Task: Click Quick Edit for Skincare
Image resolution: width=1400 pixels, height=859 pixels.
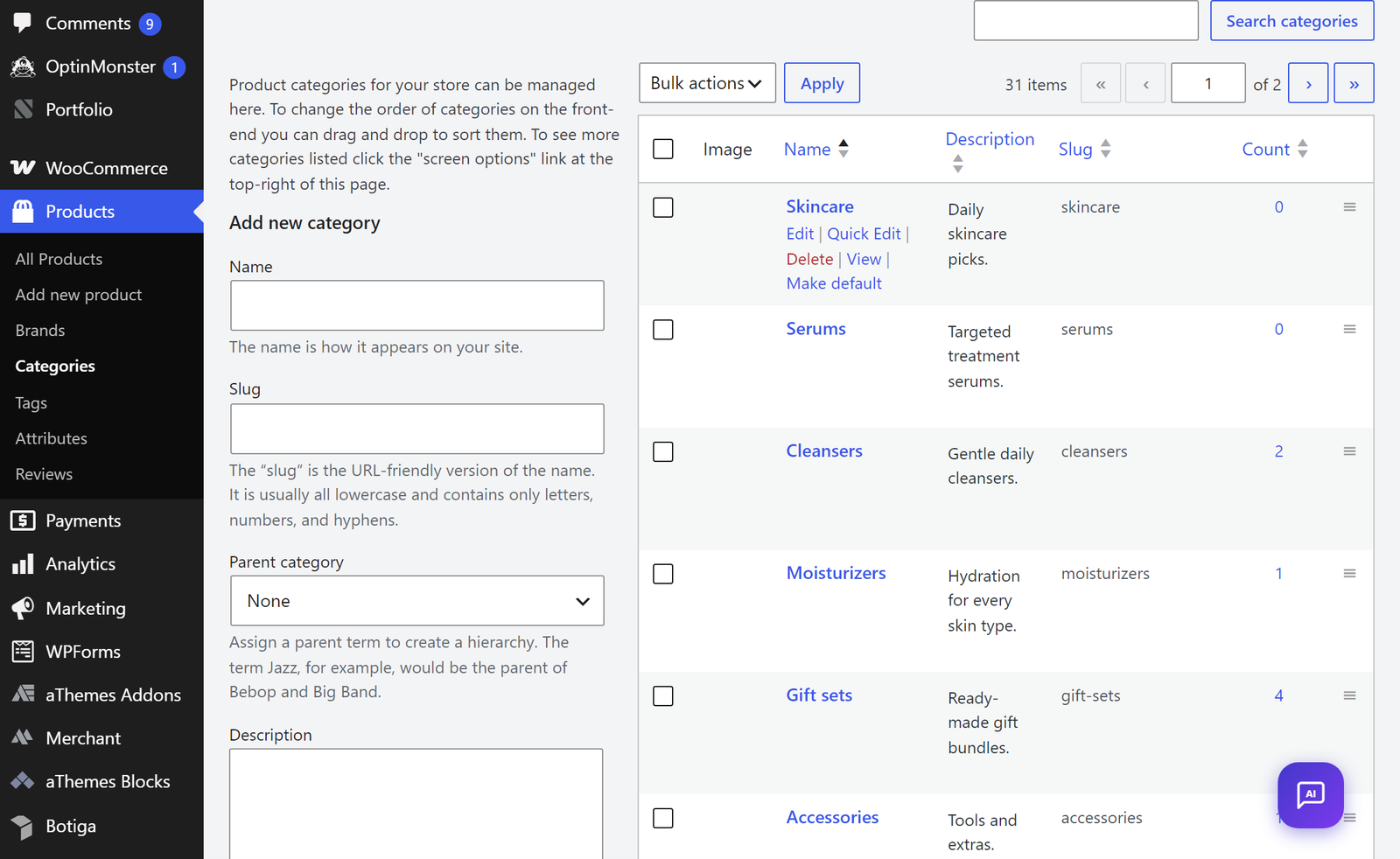Action: pos(864,234)
